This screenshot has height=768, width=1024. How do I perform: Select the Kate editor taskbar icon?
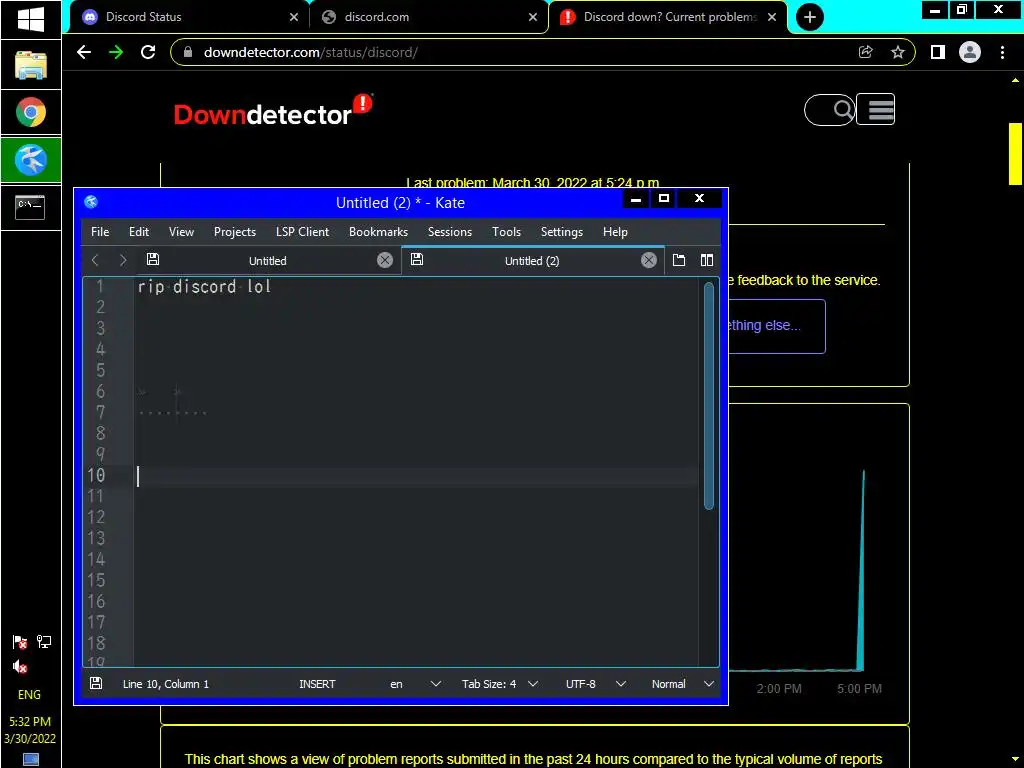pyautogui.click(x=31, y=160)
